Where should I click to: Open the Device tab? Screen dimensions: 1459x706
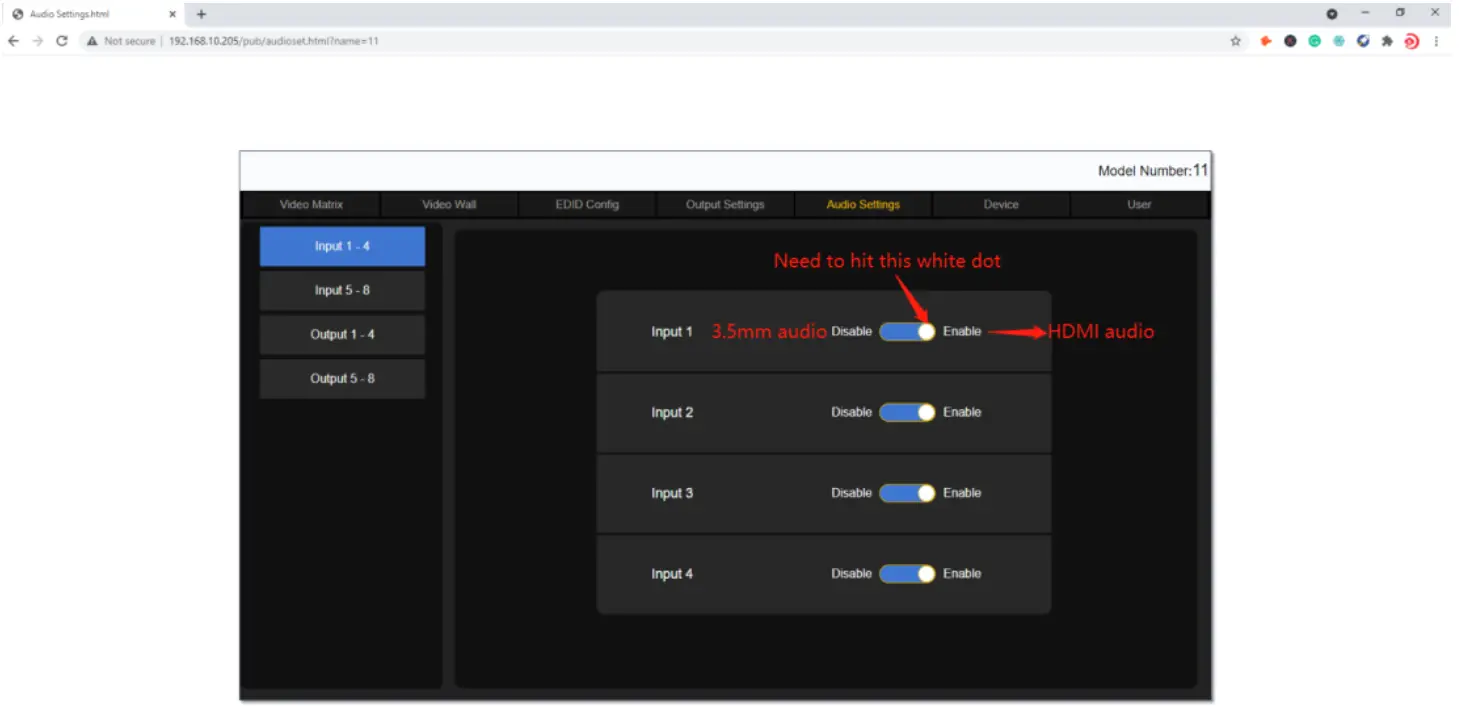pos(1001,204)
